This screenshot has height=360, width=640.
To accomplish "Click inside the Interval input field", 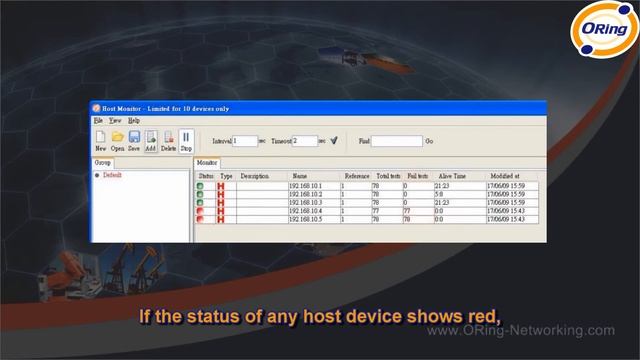I will click(245, 141).
